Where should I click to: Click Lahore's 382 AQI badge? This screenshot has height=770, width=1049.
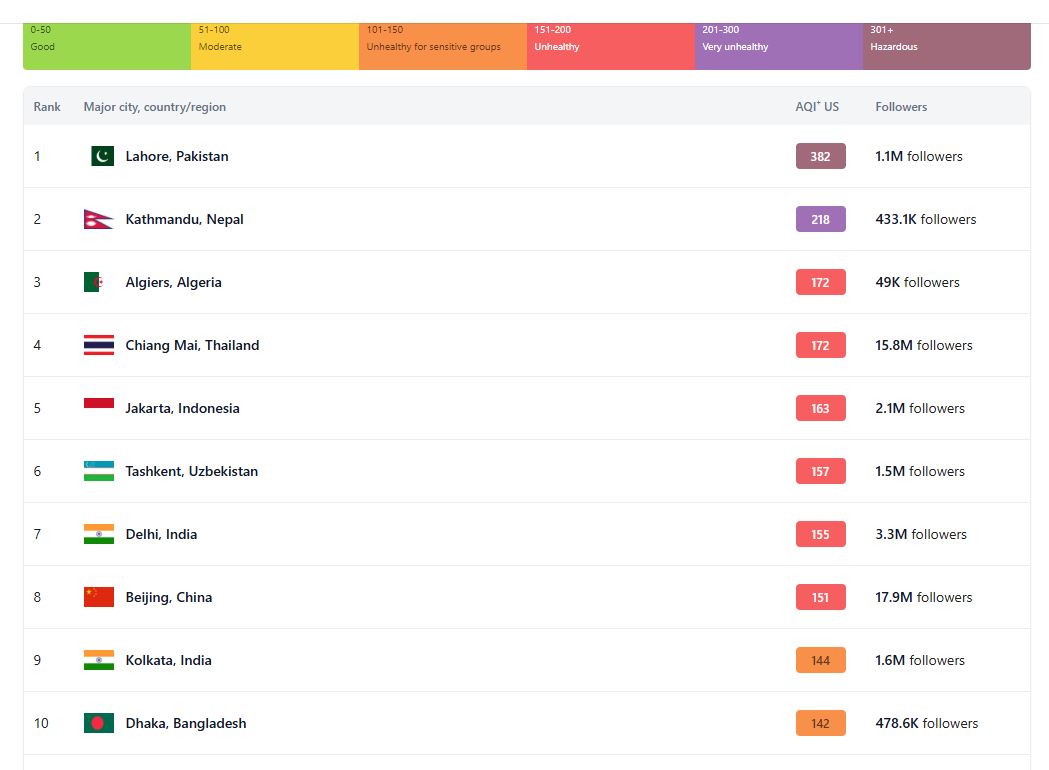pos(820,156)
